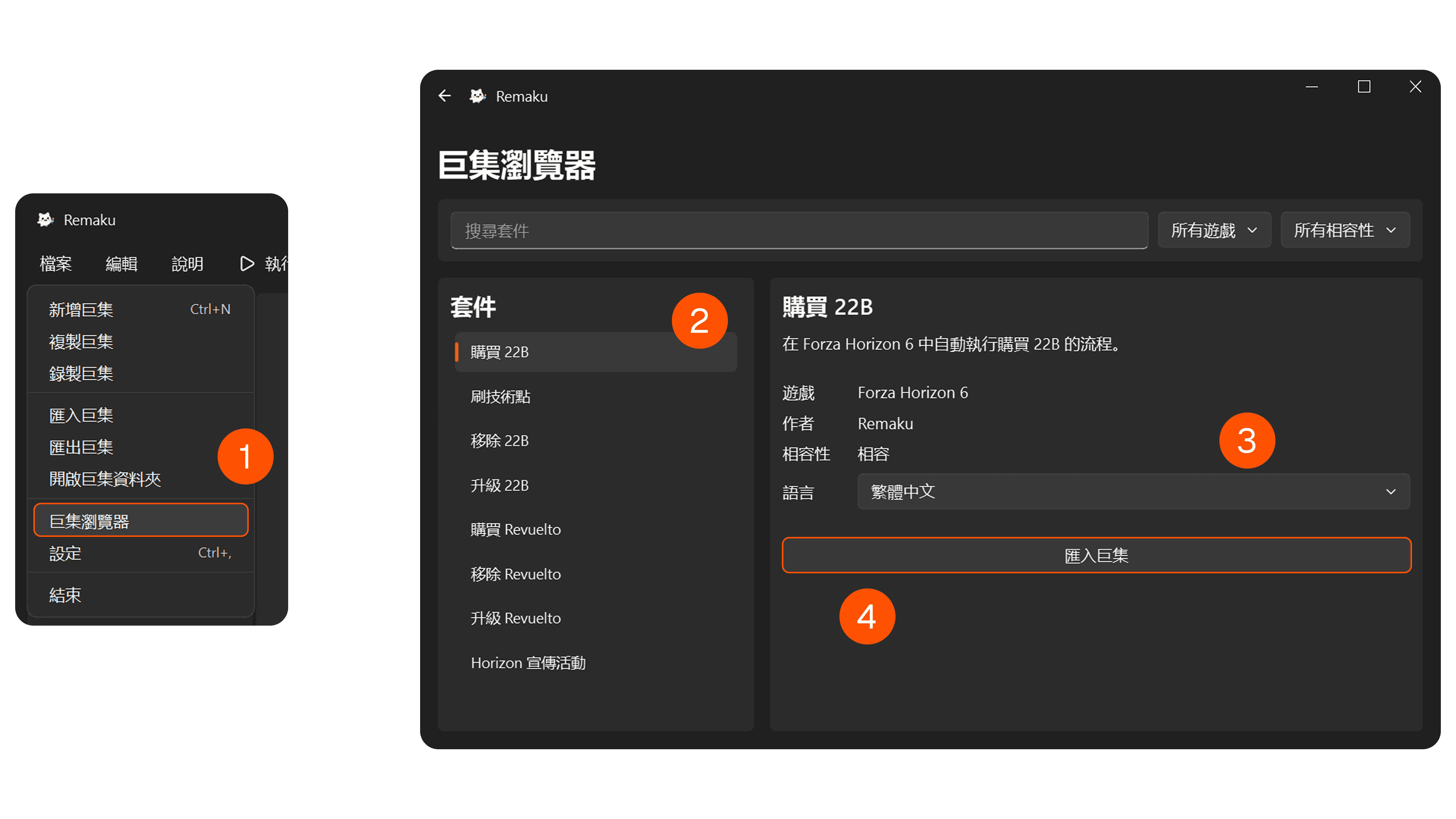Select the 升級 Revuelto package
The width and height of the screenshot is (1456, 819).
[596, 618]
